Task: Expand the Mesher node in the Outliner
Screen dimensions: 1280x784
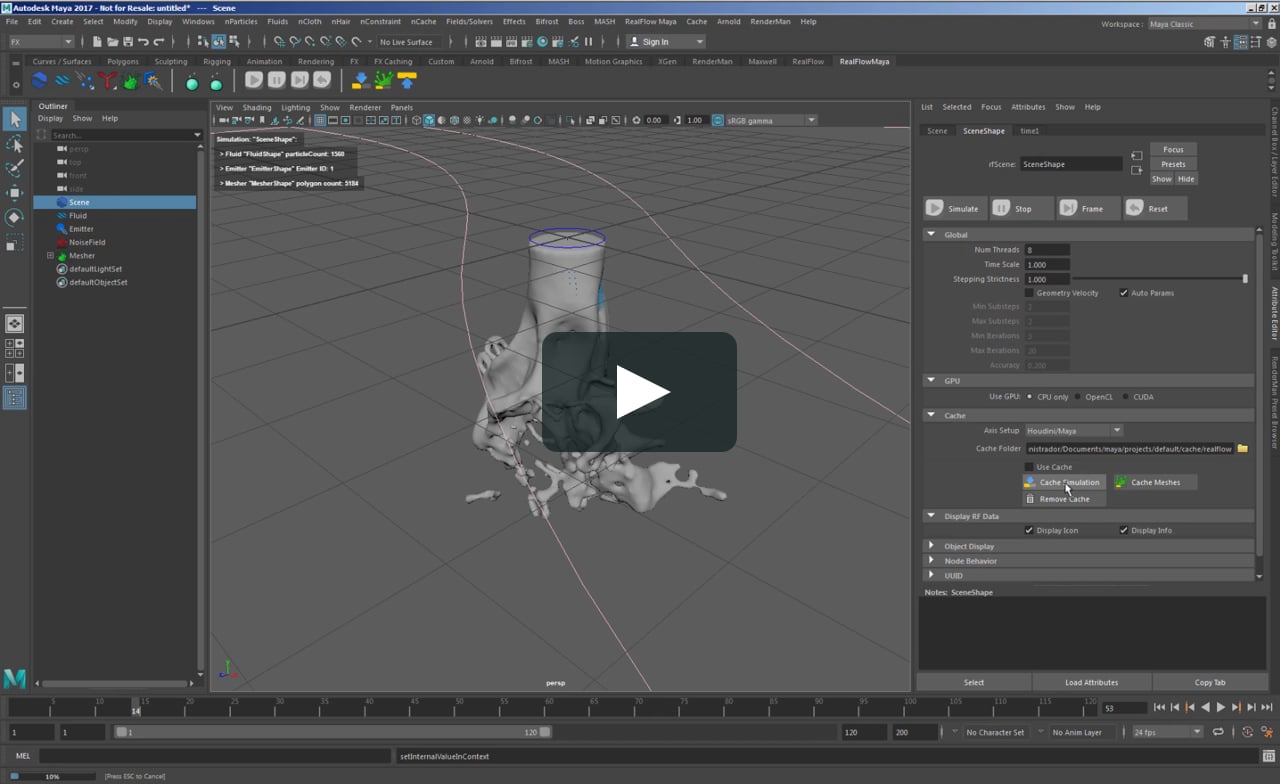Action: [x=50, y=256]
